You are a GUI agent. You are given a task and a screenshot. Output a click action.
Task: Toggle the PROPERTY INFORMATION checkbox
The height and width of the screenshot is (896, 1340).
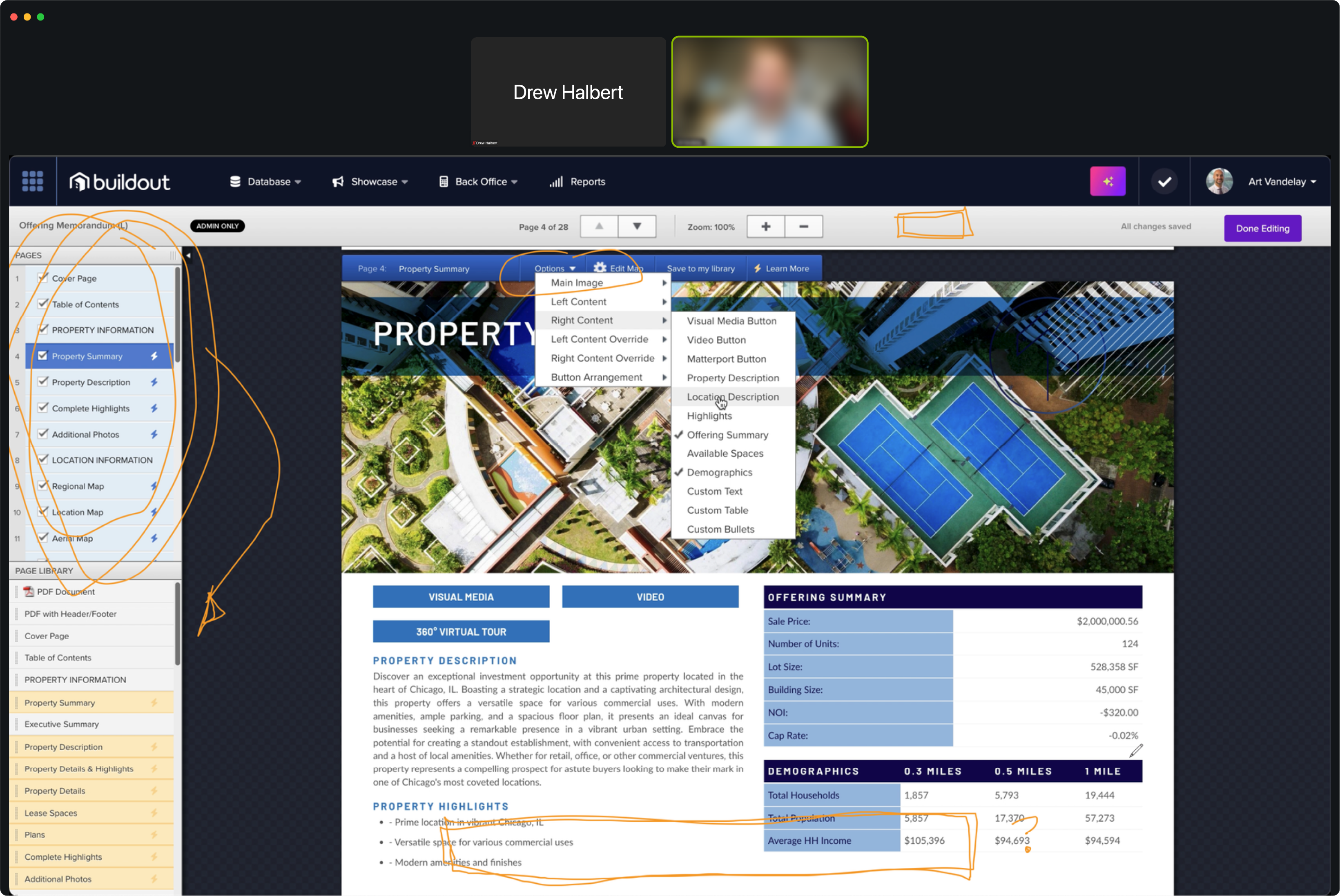[43, 329]
